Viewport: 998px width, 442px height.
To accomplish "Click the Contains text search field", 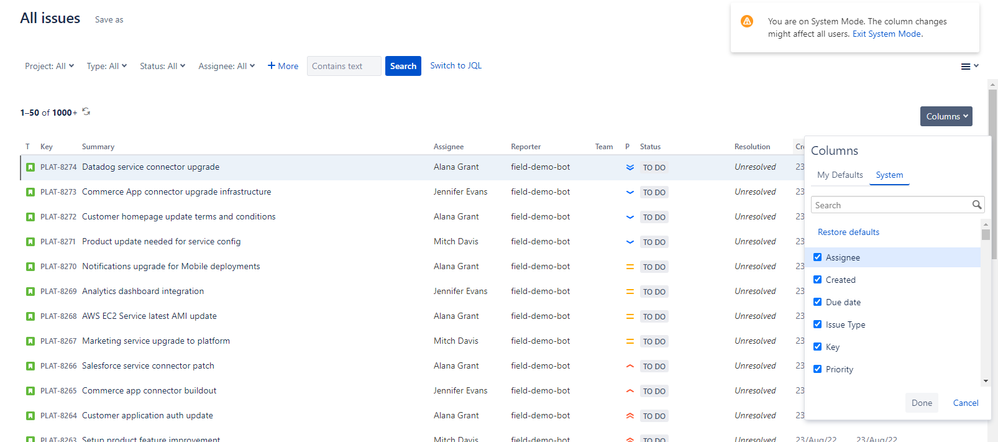I will coord(344,66).
